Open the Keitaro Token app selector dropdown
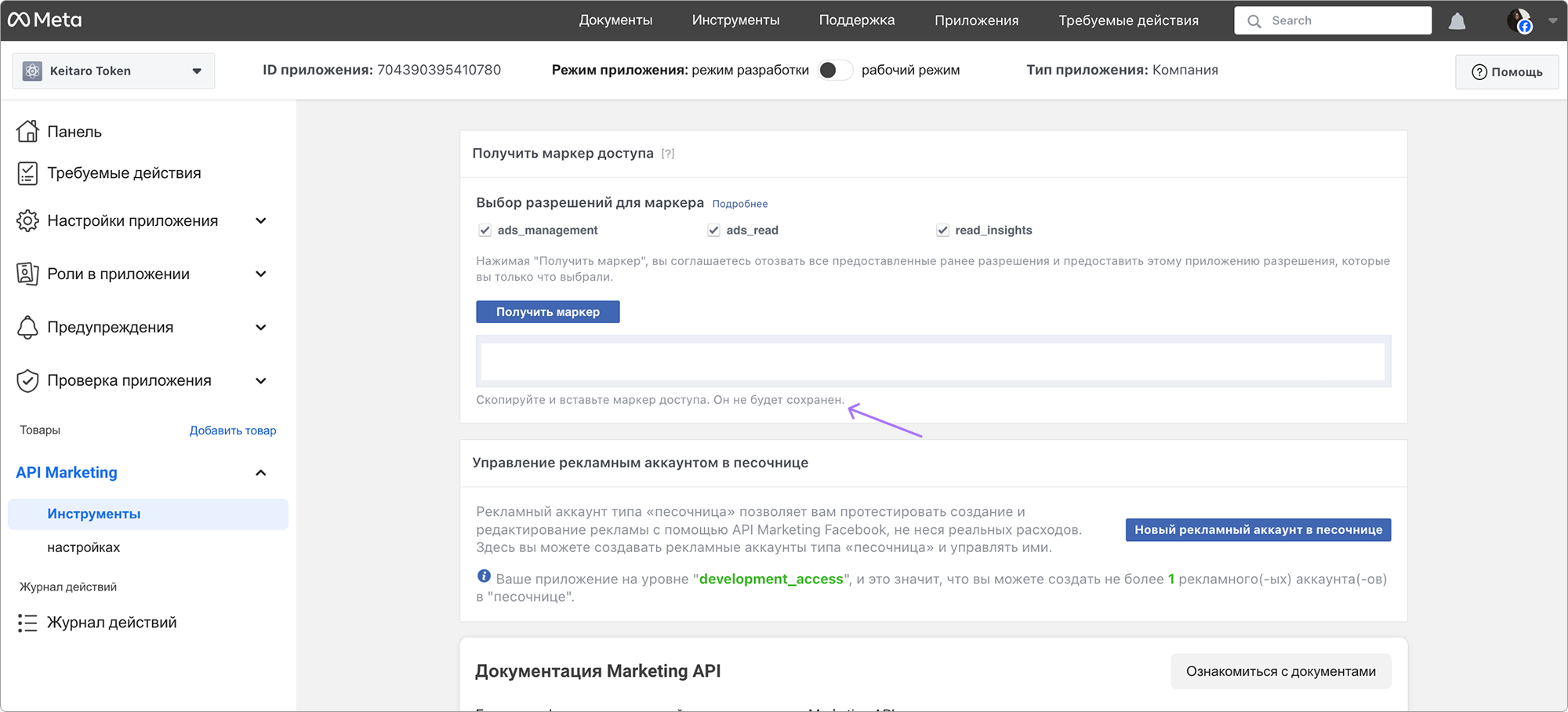1568x712 pixels. click(114, 71)
